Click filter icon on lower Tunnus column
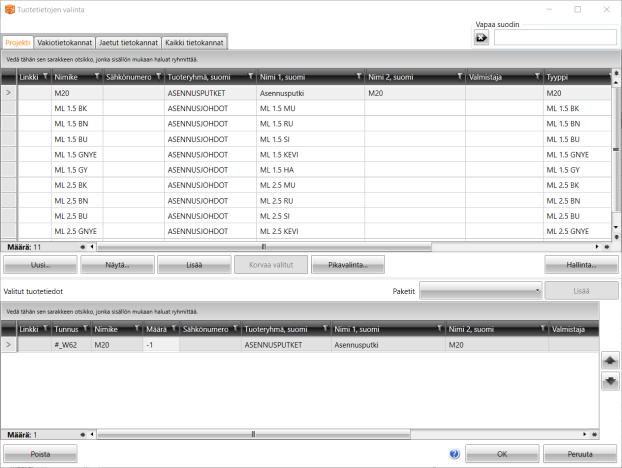The image size is (622, 468). (x=84, y=328)
